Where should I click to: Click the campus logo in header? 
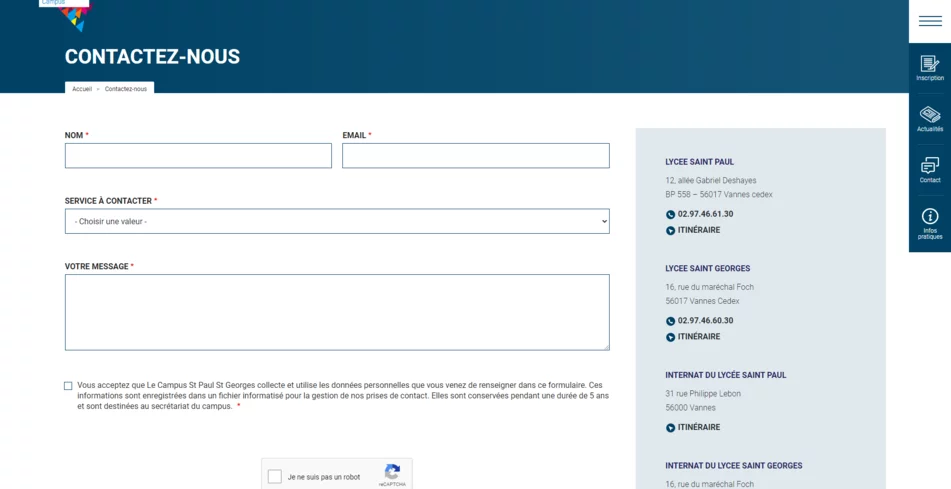73,14
